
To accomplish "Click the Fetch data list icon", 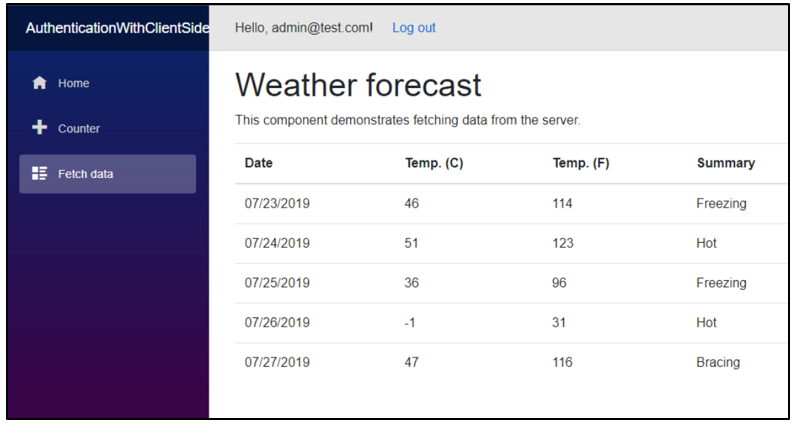I will tap(40, 174).
